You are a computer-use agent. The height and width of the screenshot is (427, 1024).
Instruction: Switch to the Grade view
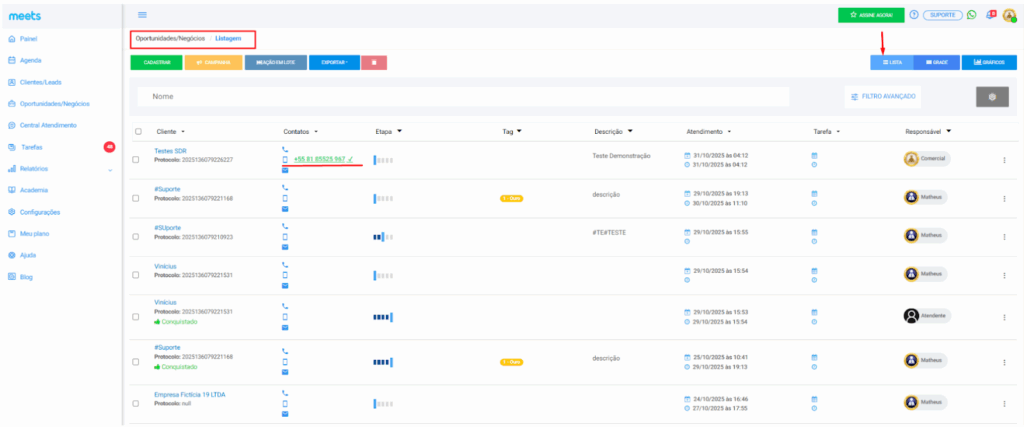click(930, 62)
